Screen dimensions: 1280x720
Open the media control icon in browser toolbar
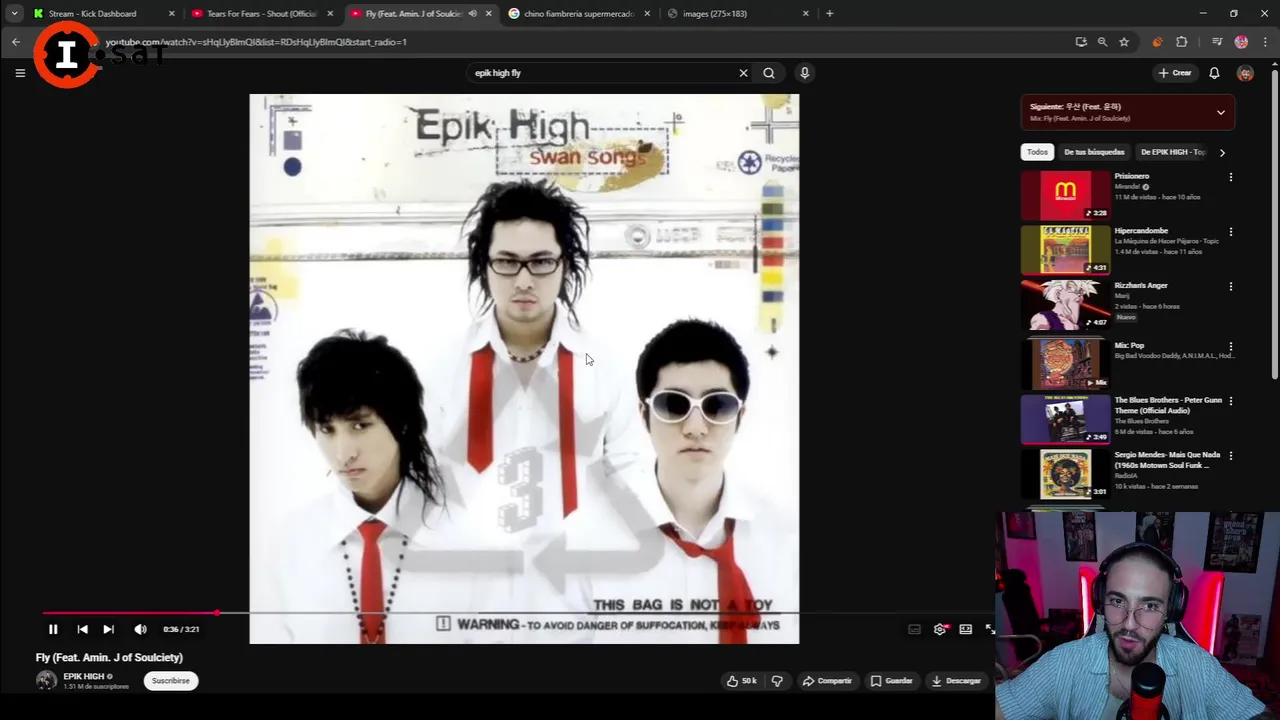pyautogui.click(x=1217, y=42)
